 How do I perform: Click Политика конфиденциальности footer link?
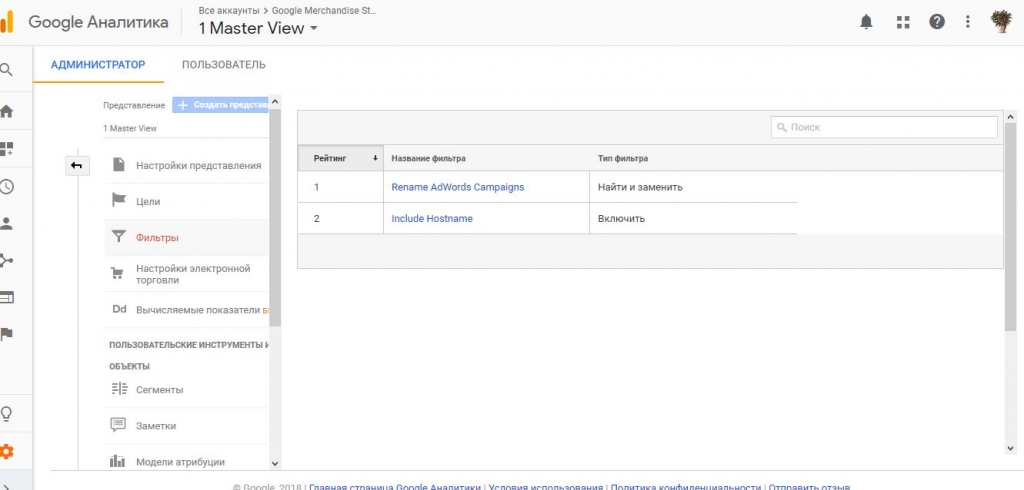(x=686, y=487)
